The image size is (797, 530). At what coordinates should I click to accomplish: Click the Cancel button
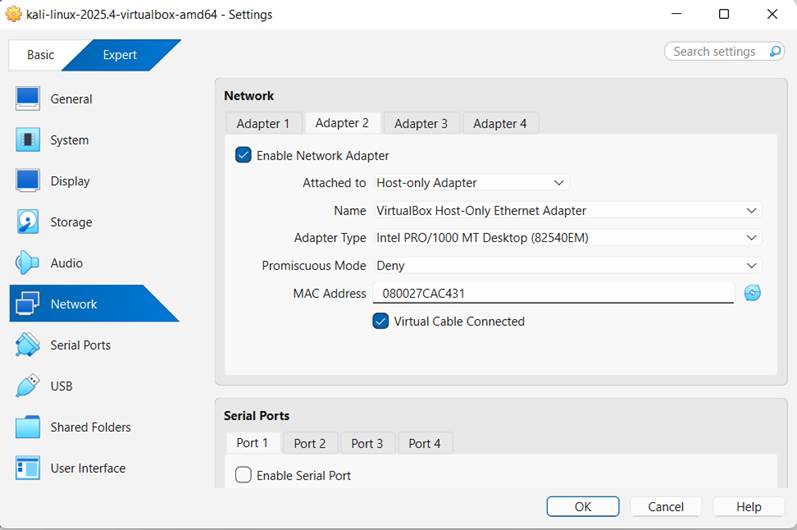[x=665, y=507]
